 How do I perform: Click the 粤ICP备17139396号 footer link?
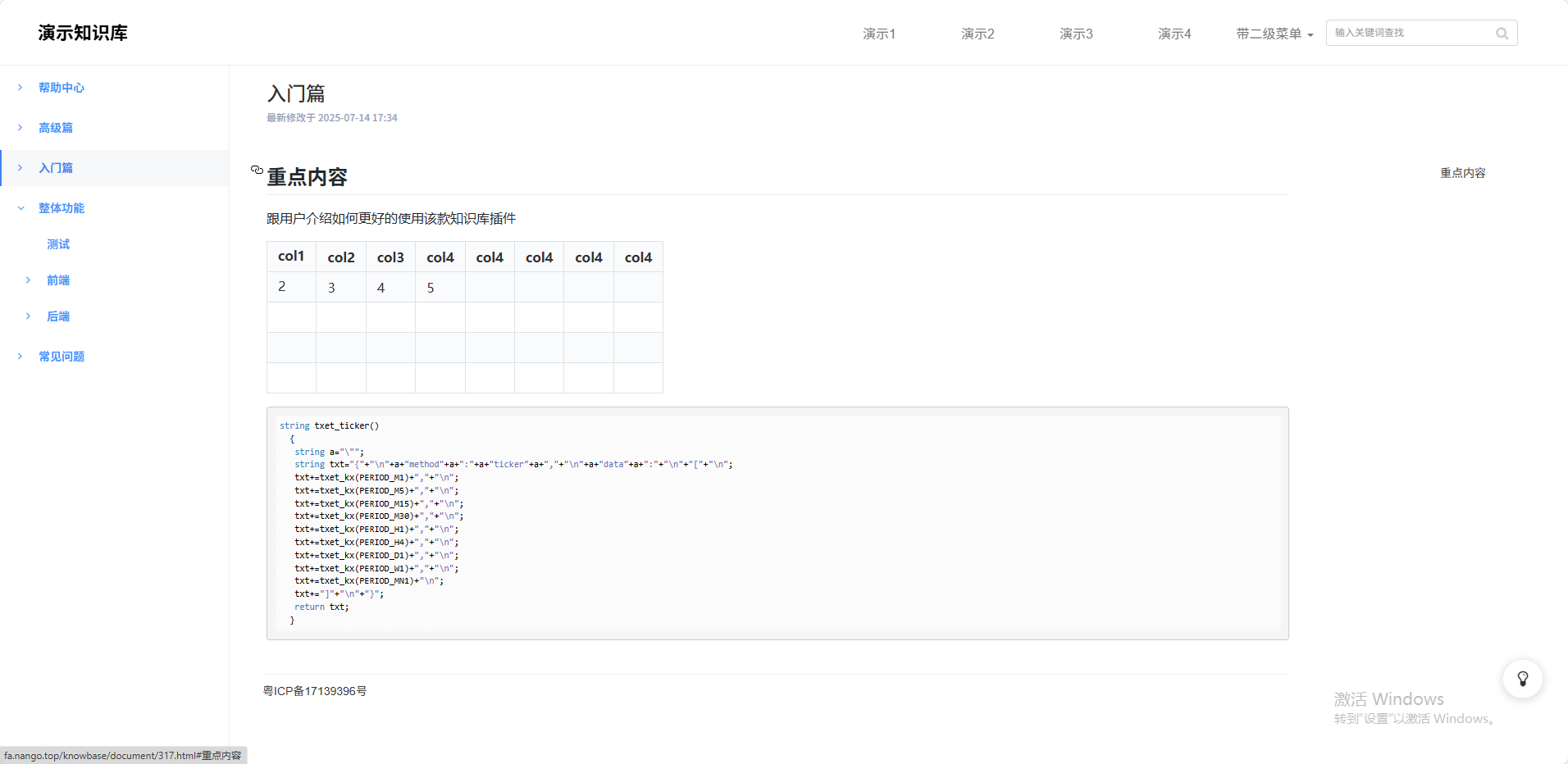pos(315,691)
